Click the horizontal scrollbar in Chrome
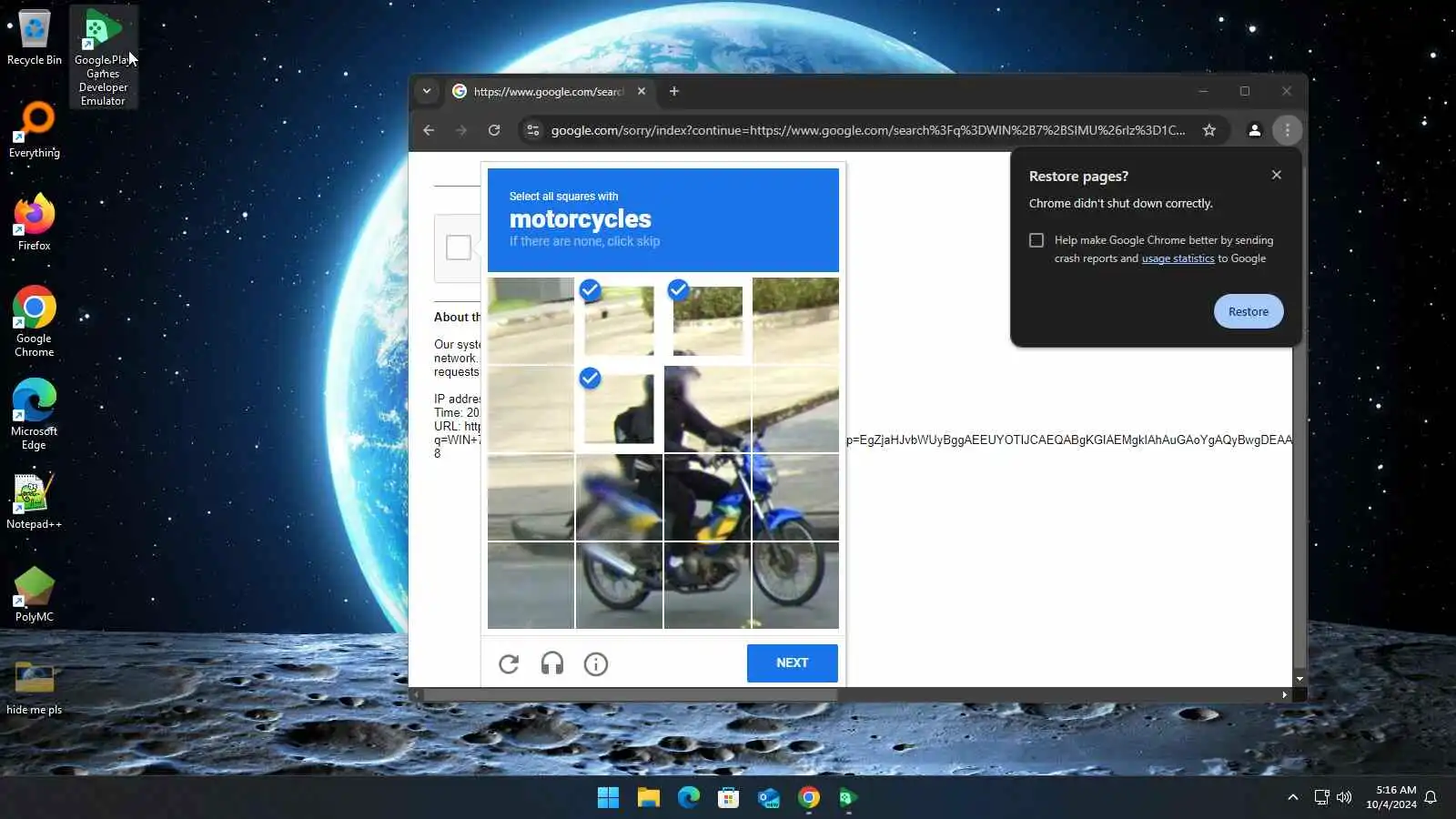Viewport: 1456px width, 819px height. tap(631, 694)
